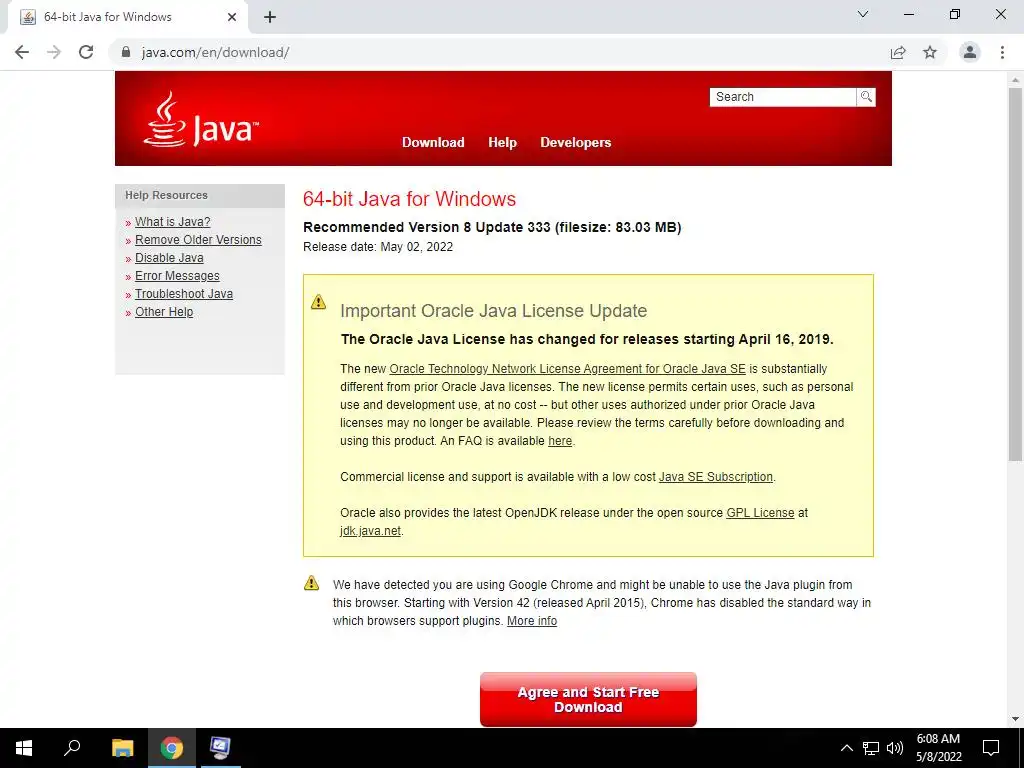The width and height of the screenshot is (1024, 768).
Task: Click the page vertical scrollbar thumb
Action: [x=1015, y=274]
